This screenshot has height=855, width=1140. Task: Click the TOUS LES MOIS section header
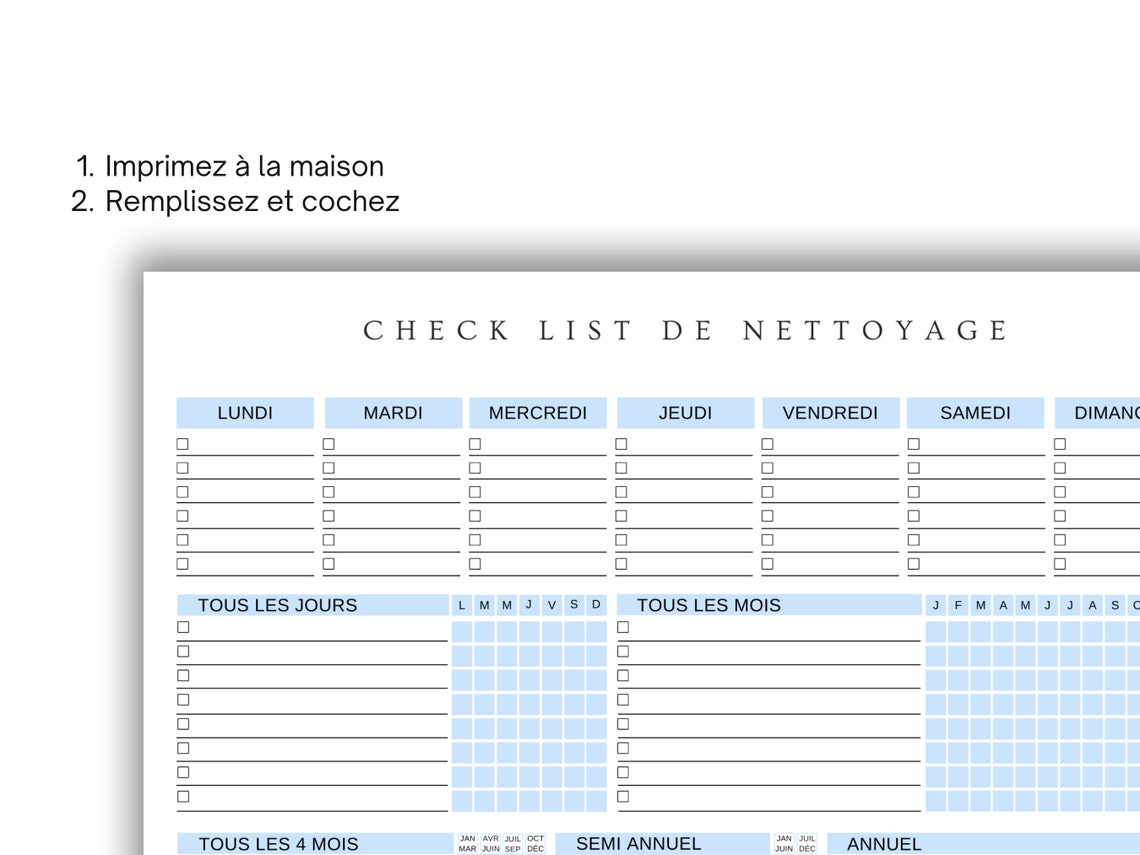(x=709, y=605)
